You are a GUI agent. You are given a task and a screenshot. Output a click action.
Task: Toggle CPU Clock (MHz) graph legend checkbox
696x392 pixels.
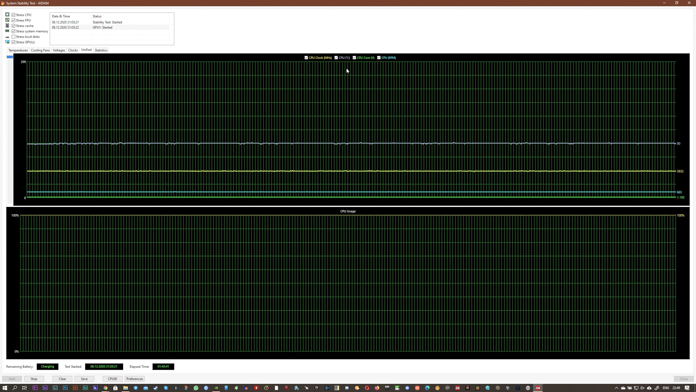306,58
